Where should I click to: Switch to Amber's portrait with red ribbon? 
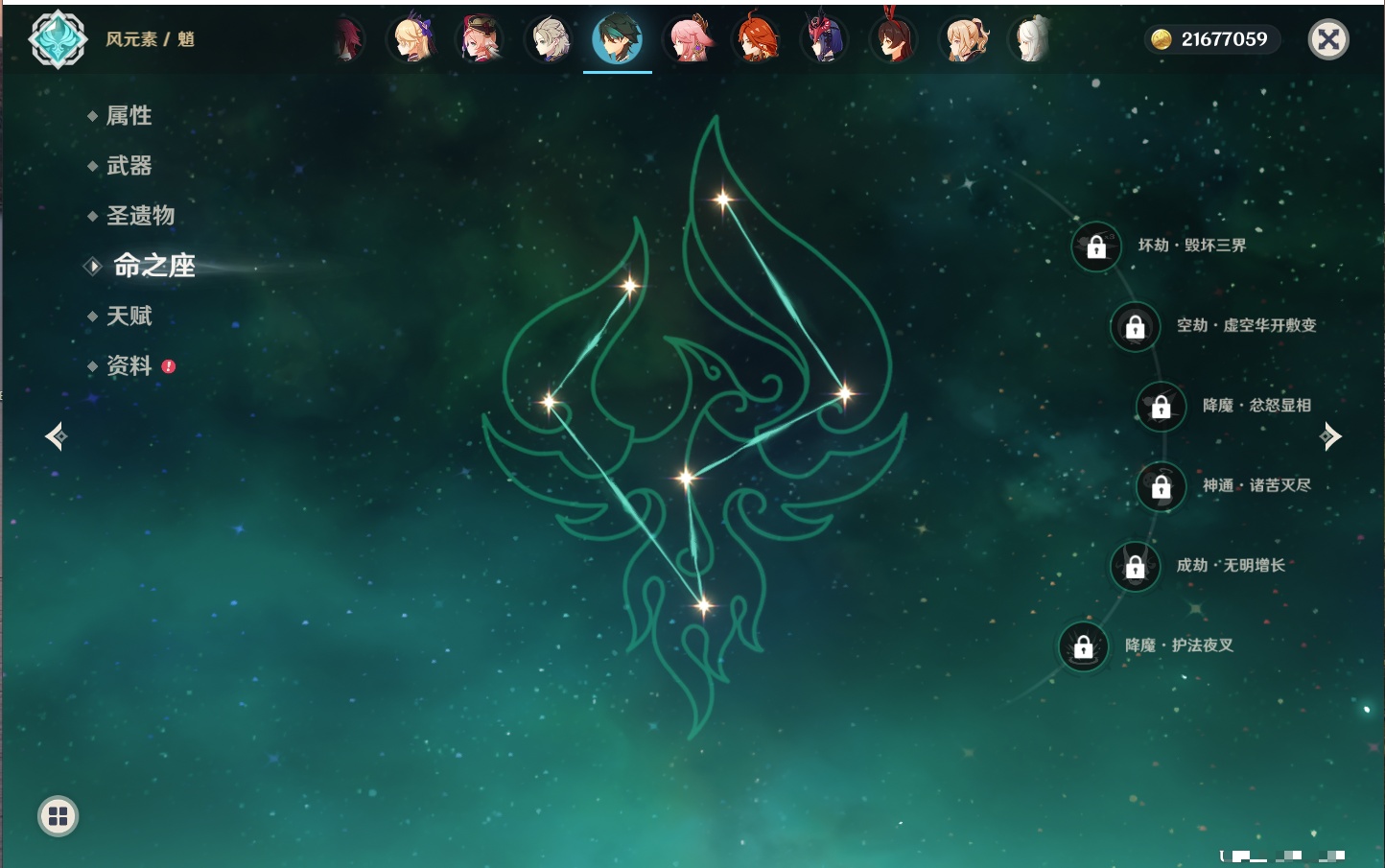893,40
